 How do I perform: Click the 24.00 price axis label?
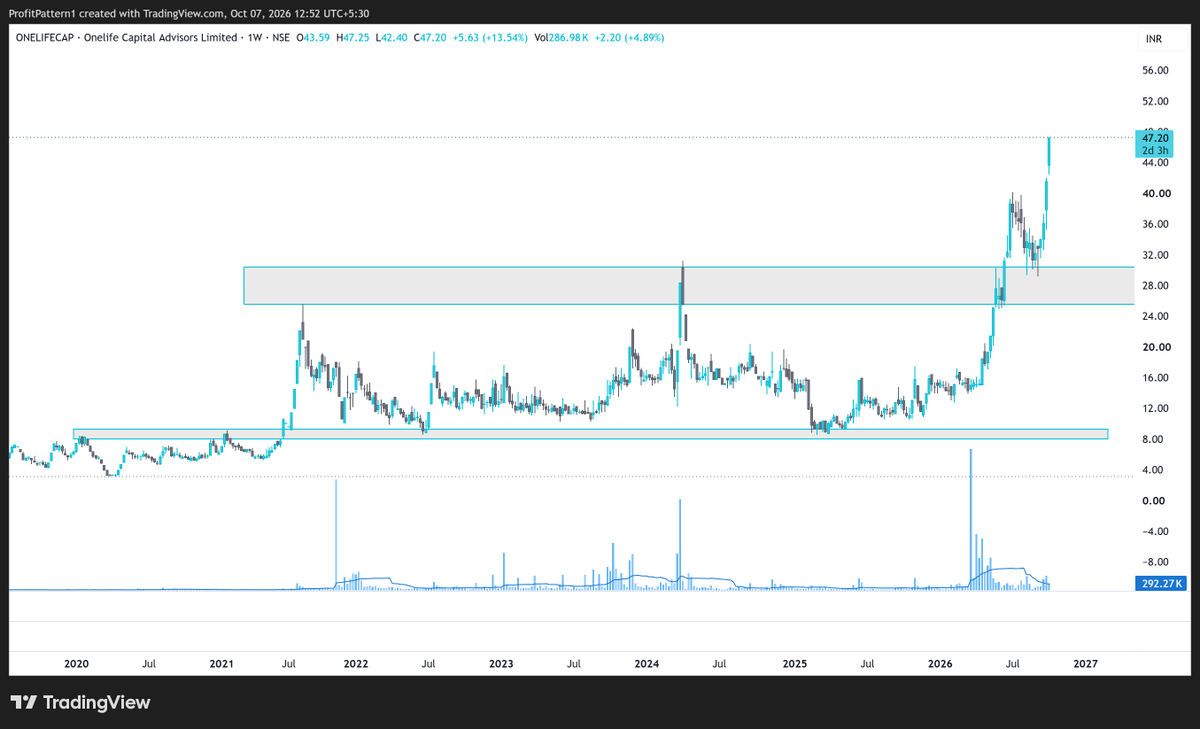coord(1156,317)
